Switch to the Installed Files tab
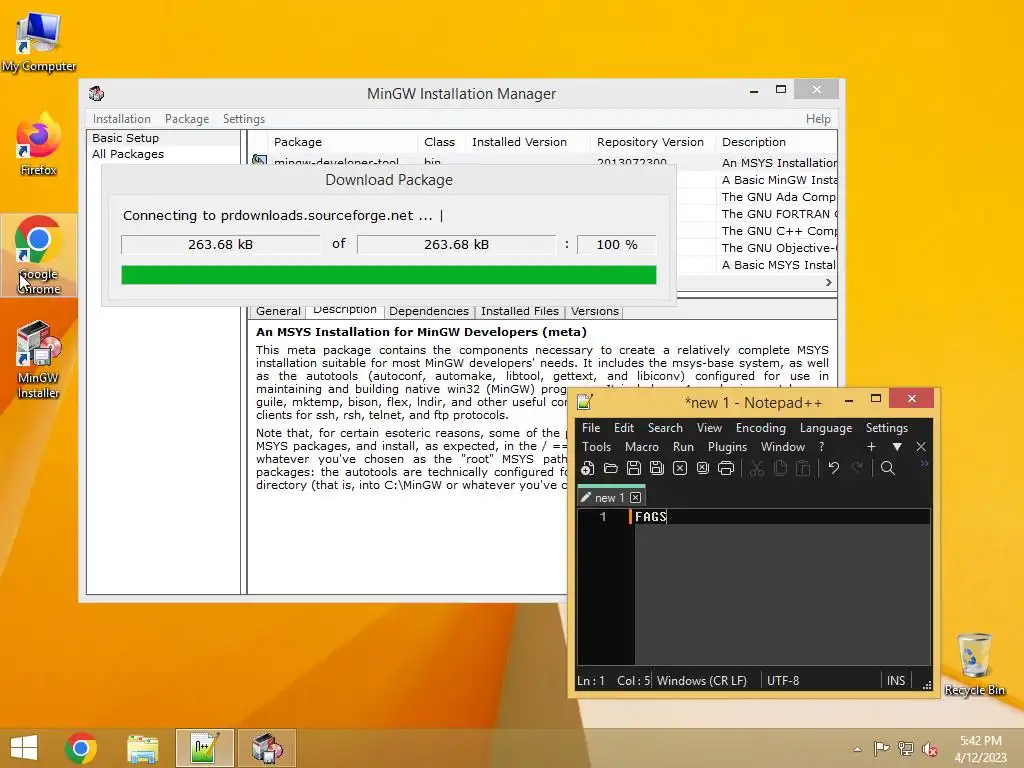The image size is (1024, 768). (x=520, y=312)
